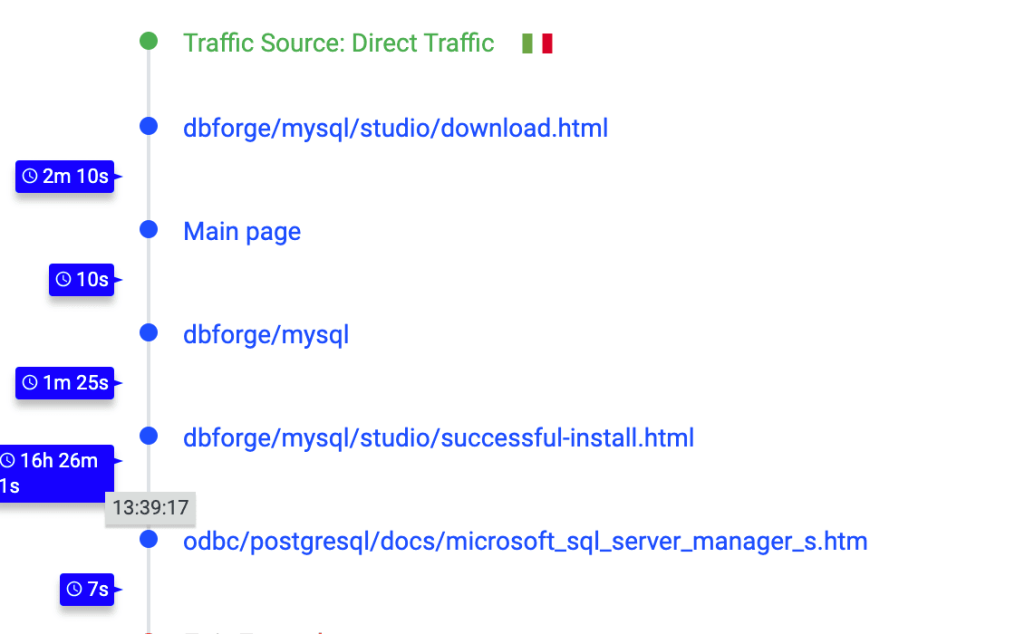Viewport: 1024px width, 634px height.
Task: Select timeline dot beside Main page
Action: pos(149,229)
